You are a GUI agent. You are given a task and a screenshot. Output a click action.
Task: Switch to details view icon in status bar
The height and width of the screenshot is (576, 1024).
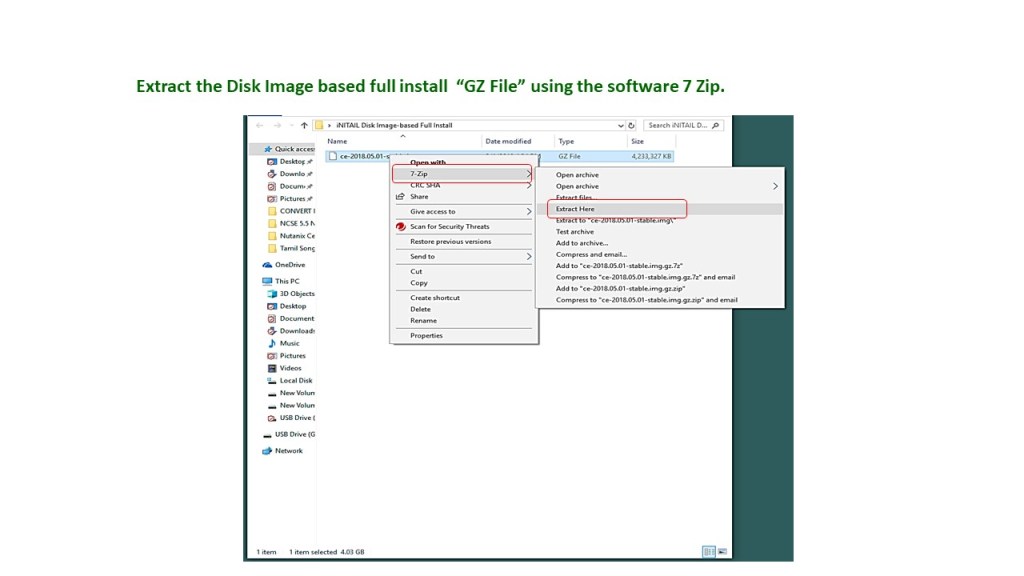706,551
